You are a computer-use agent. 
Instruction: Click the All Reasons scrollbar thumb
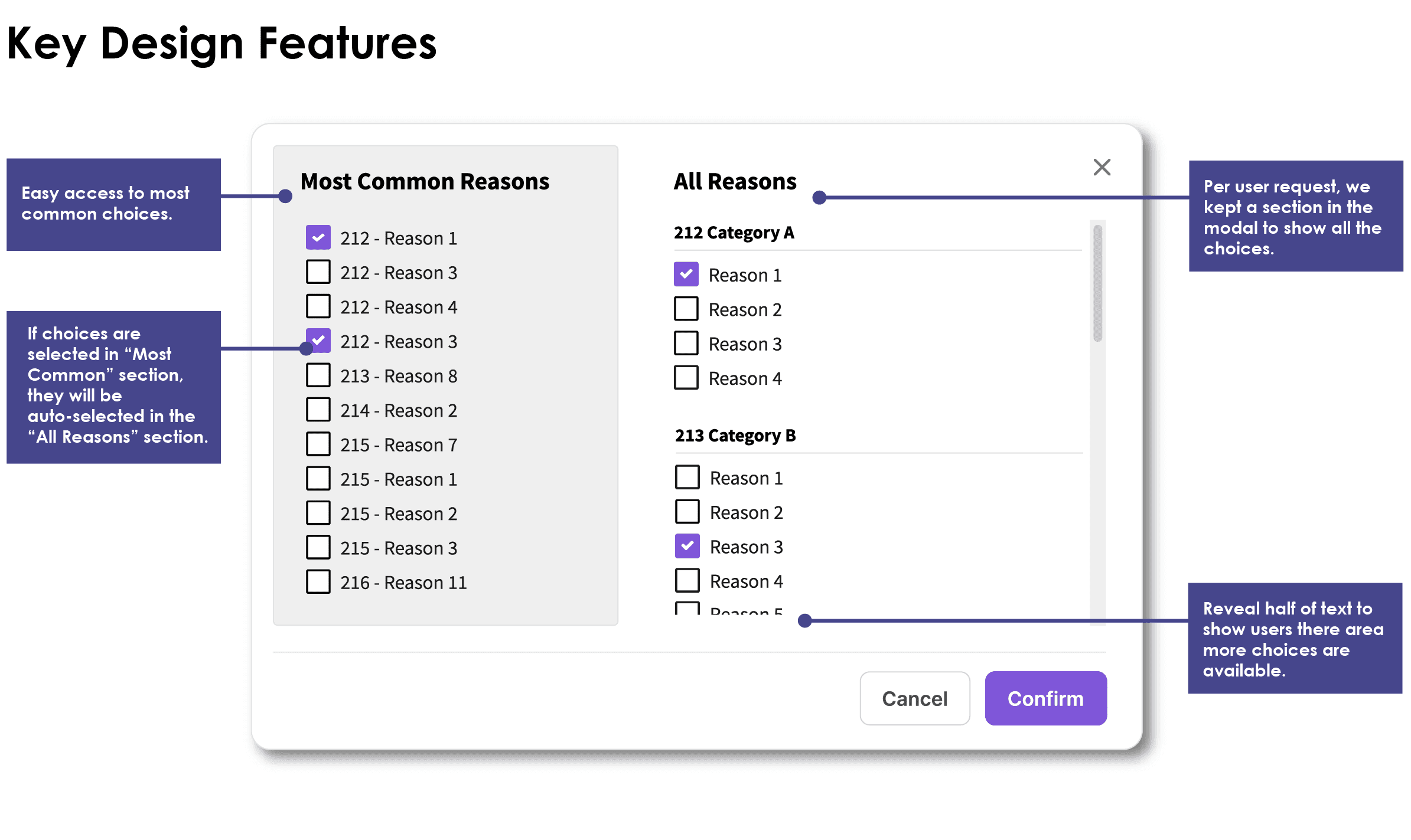pyautogui.click(x=1097, y=283)
